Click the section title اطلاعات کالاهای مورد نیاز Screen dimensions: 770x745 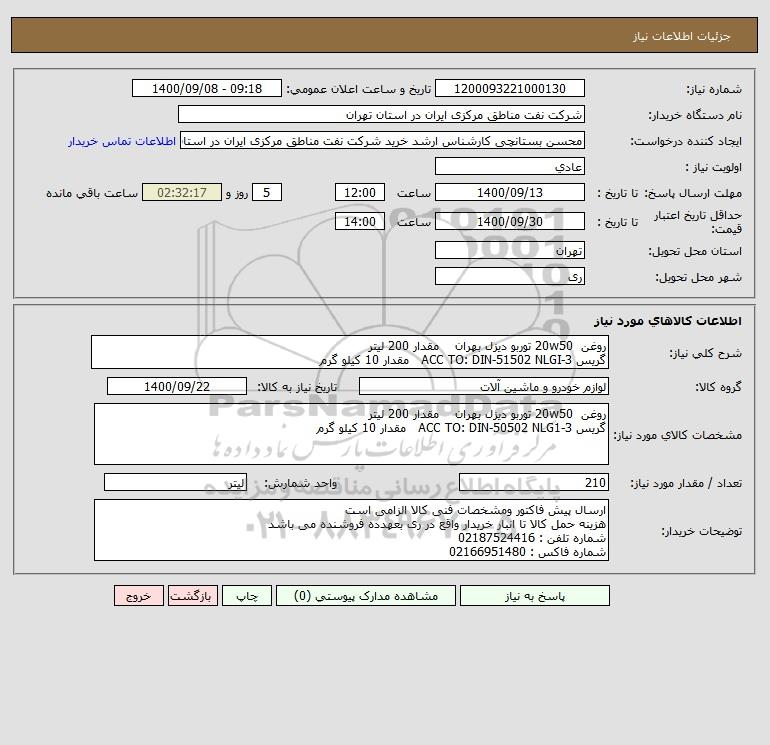[x=668, y=321]
